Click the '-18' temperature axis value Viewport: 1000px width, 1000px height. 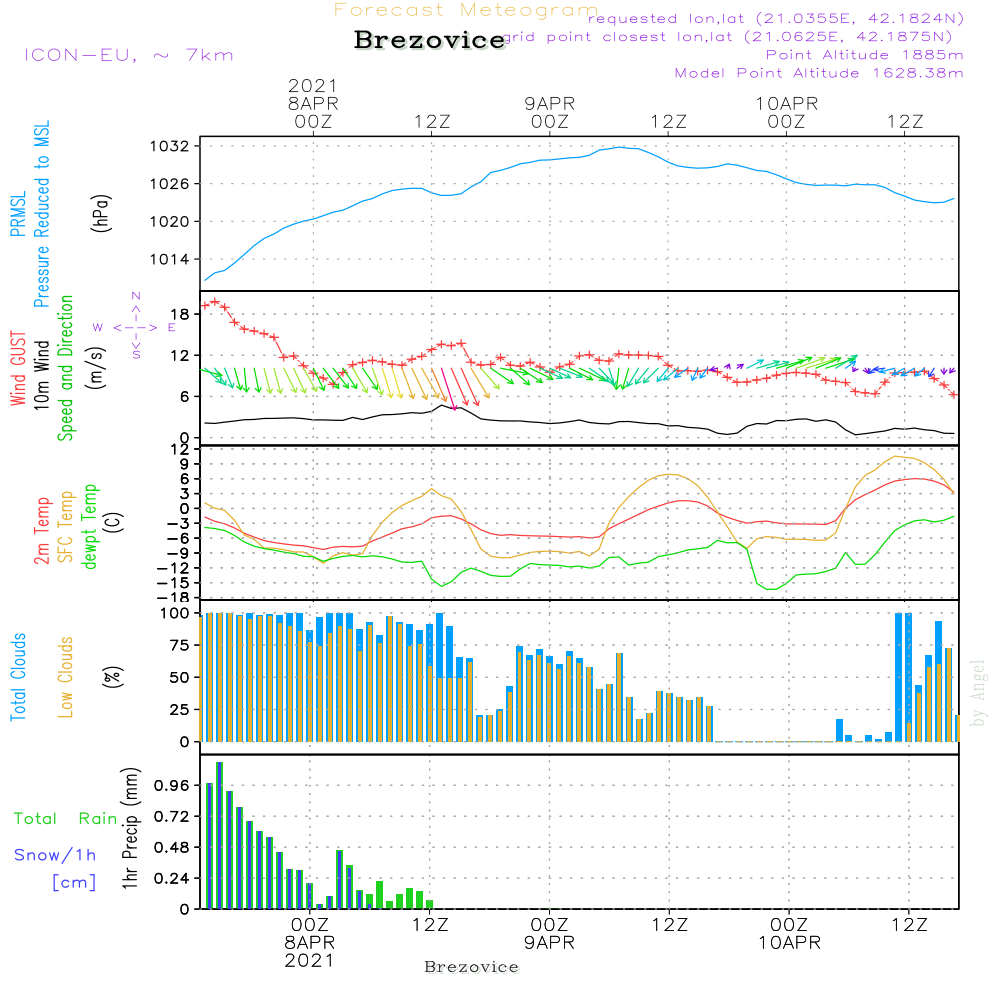pyautogui.click(x=172, y=597)
